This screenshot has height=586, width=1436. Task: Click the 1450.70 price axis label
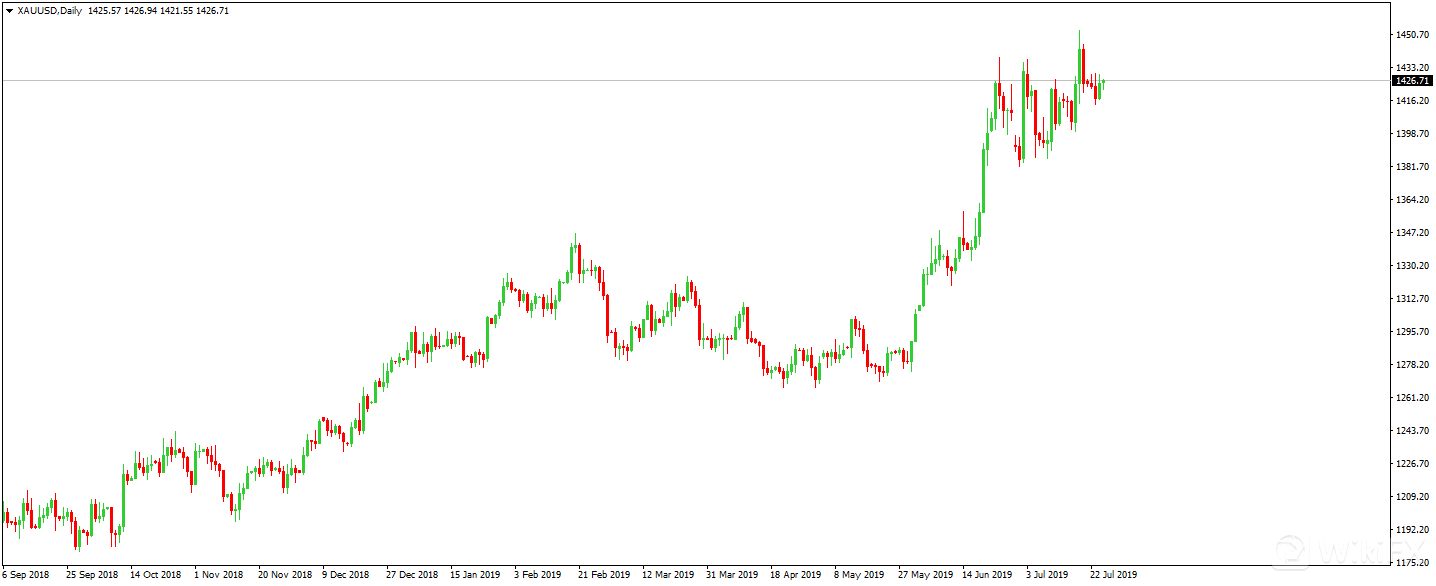(x=1411, y=35)
